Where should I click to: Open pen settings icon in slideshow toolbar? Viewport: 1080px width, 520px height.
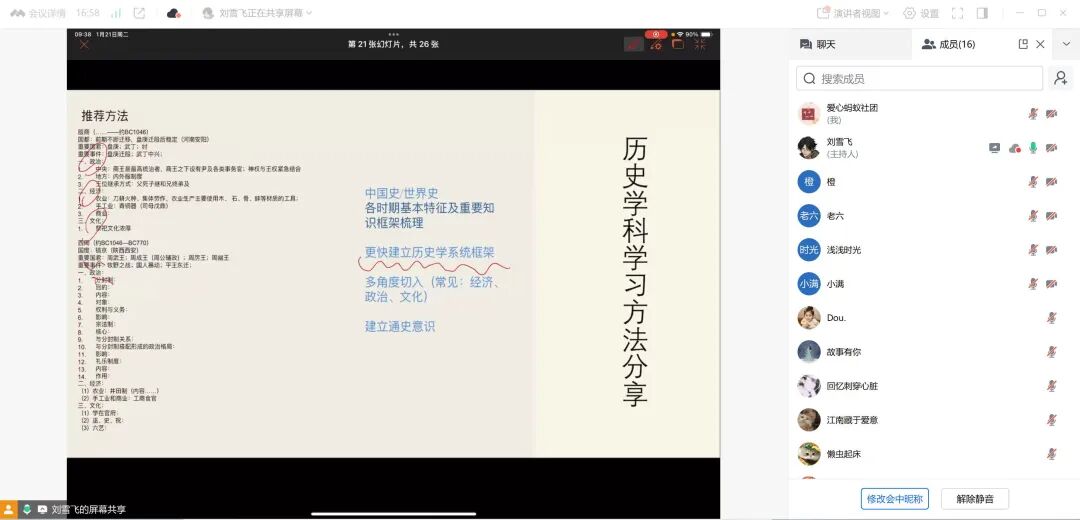coord(656,44)
